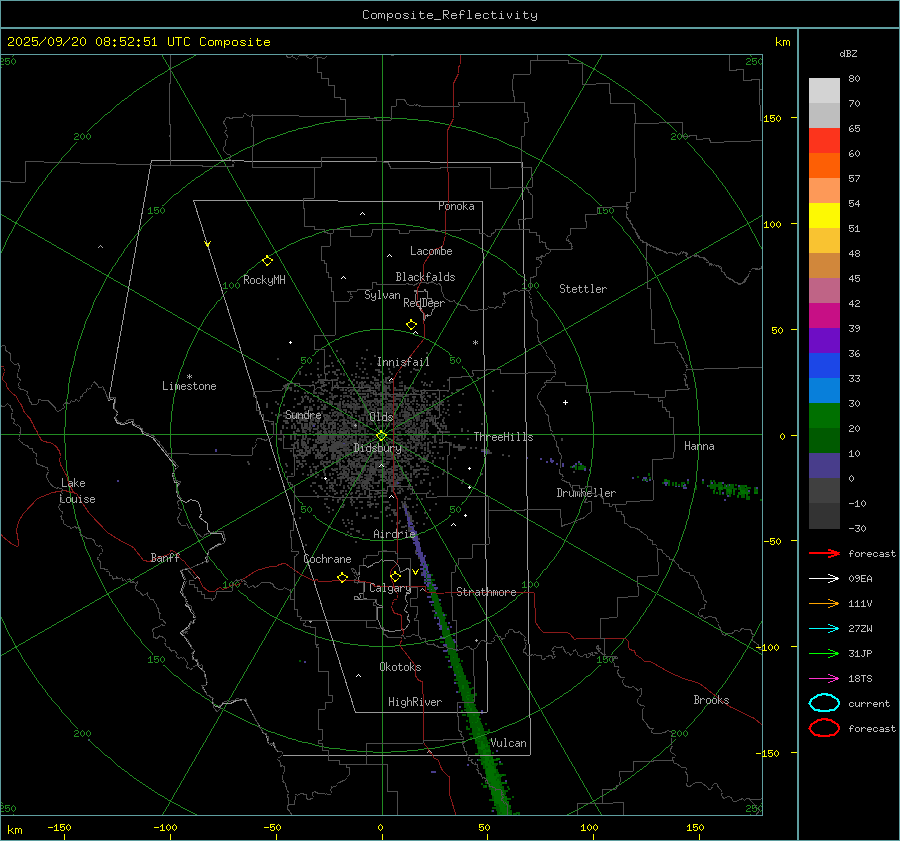Select the magenta 18TS arrow icon
900x841 pixels.
[824, 678]
